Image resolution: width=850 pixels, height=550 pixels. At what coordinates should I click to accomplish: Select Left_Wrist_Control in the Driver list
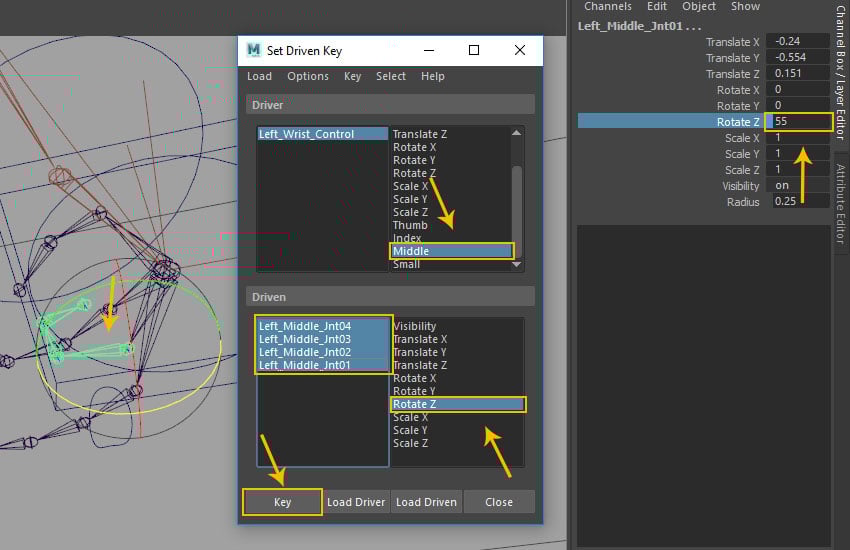pyautogui.click(x=306, y=134)
